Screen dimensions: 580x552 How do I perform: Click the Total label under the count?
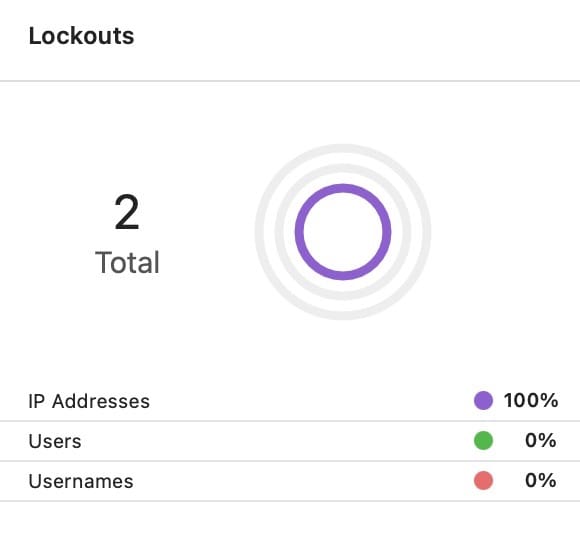[x=127, y=262]
